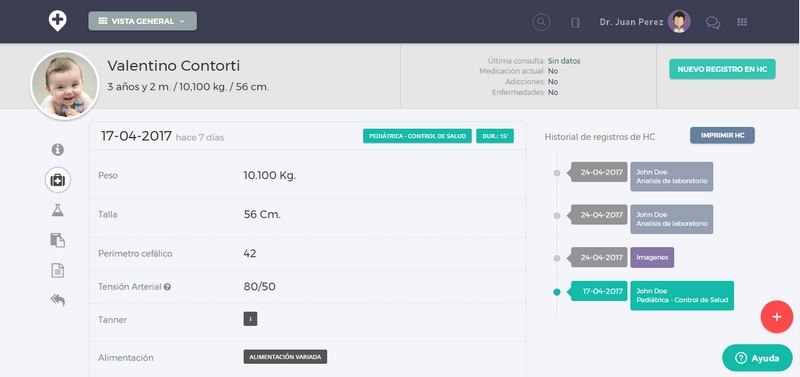Click the Tanner I badge
This screenshot has width=800, height=377.
(250, 319)
